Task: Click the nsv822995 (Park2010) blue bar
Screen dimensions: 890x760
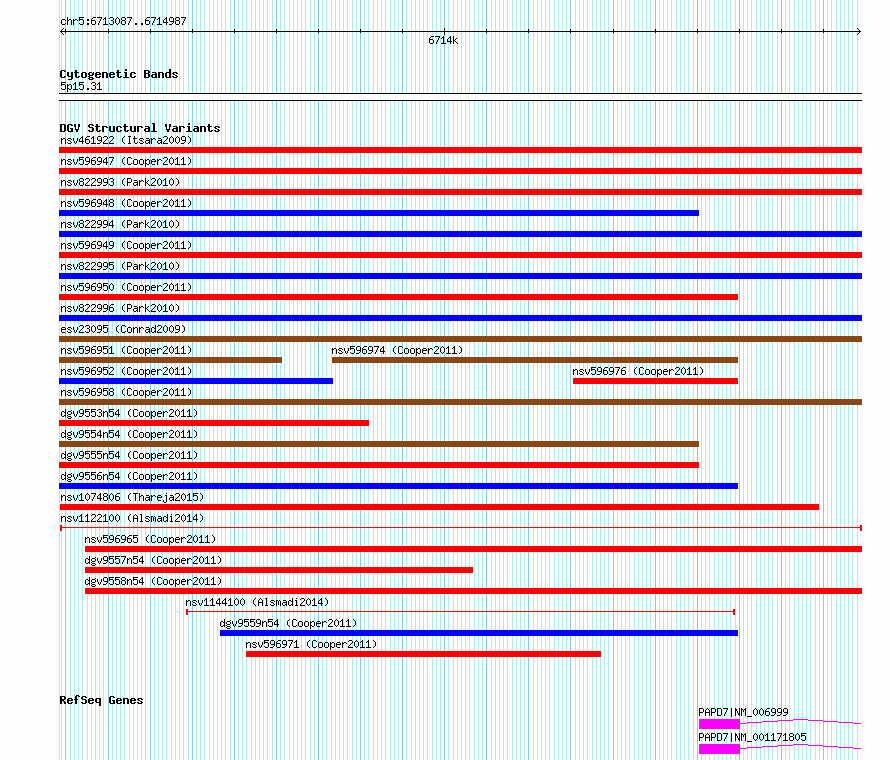Action: point(460,276)
